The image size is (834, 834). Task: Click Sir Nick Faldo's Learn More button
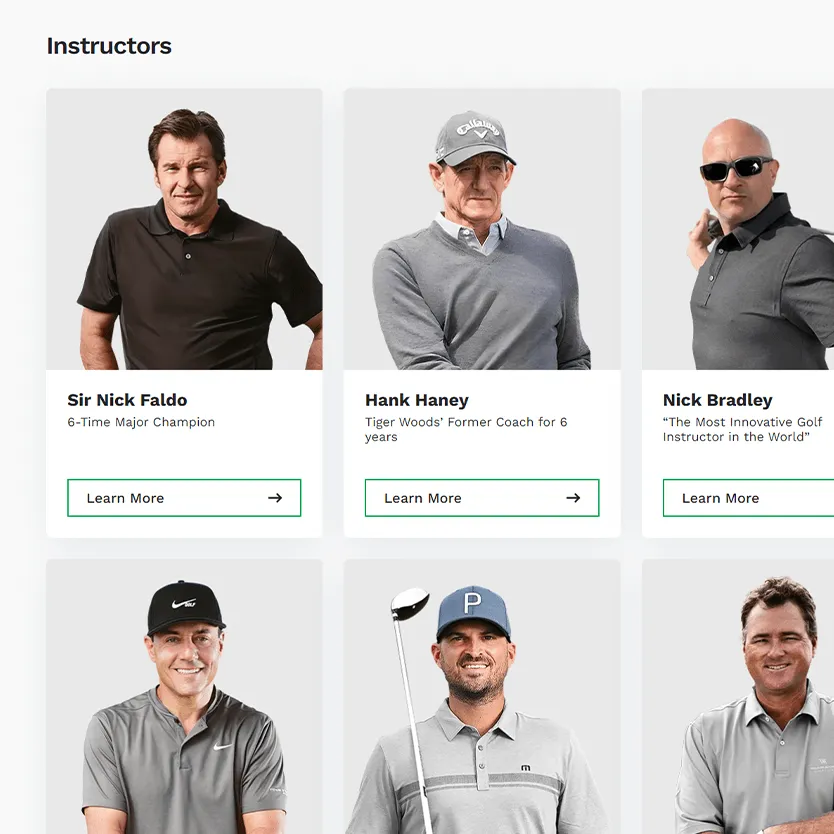point(184,497)
